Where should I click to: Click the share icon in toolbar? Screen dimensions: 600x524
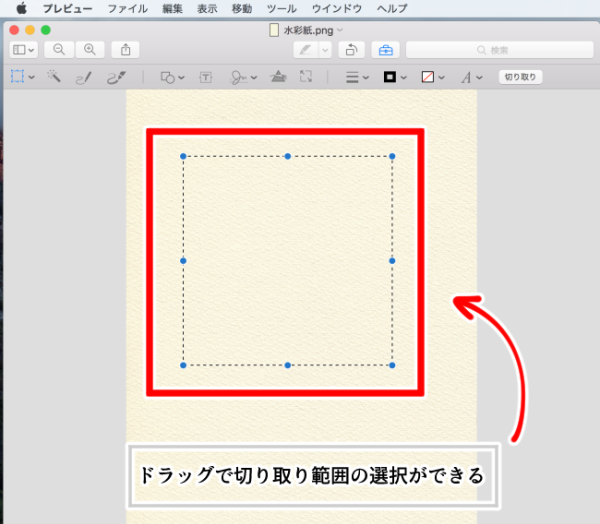pyautogui.click(x=126, y=50)
